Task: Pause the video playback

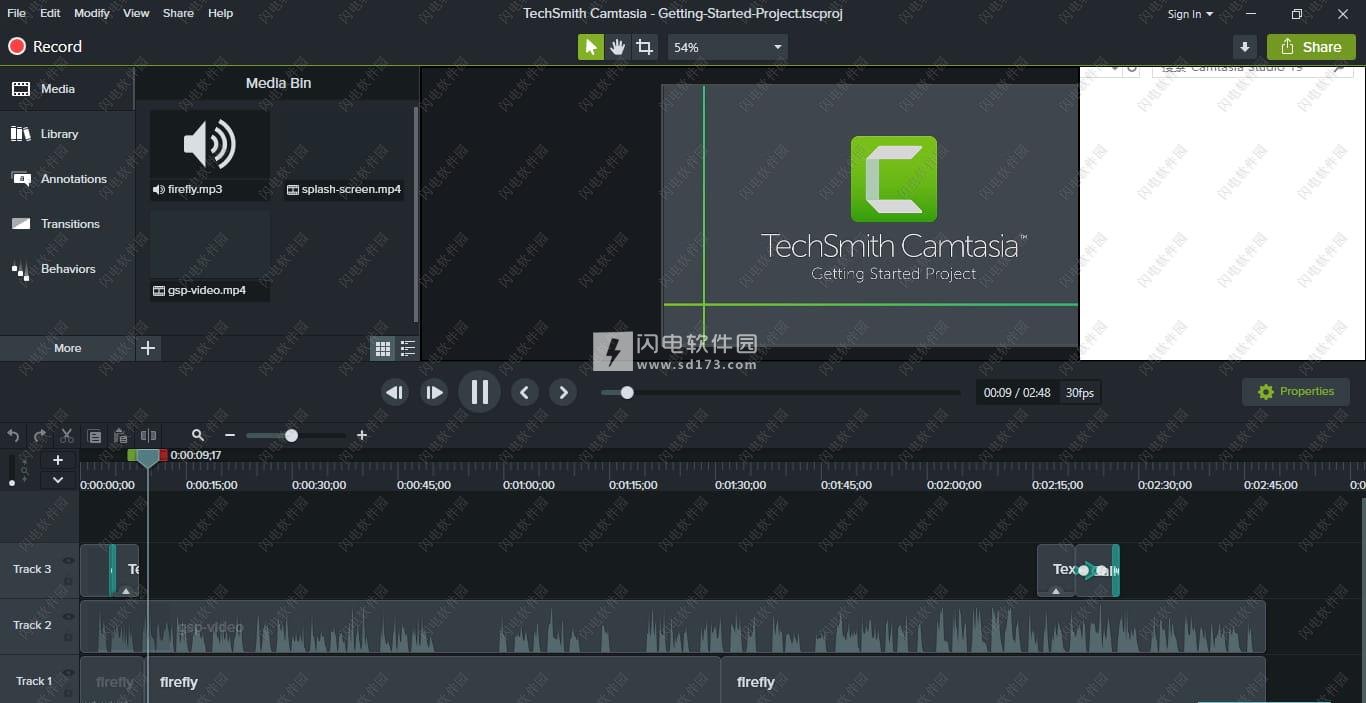Action: pyautogui.click(x=479, y=392)
